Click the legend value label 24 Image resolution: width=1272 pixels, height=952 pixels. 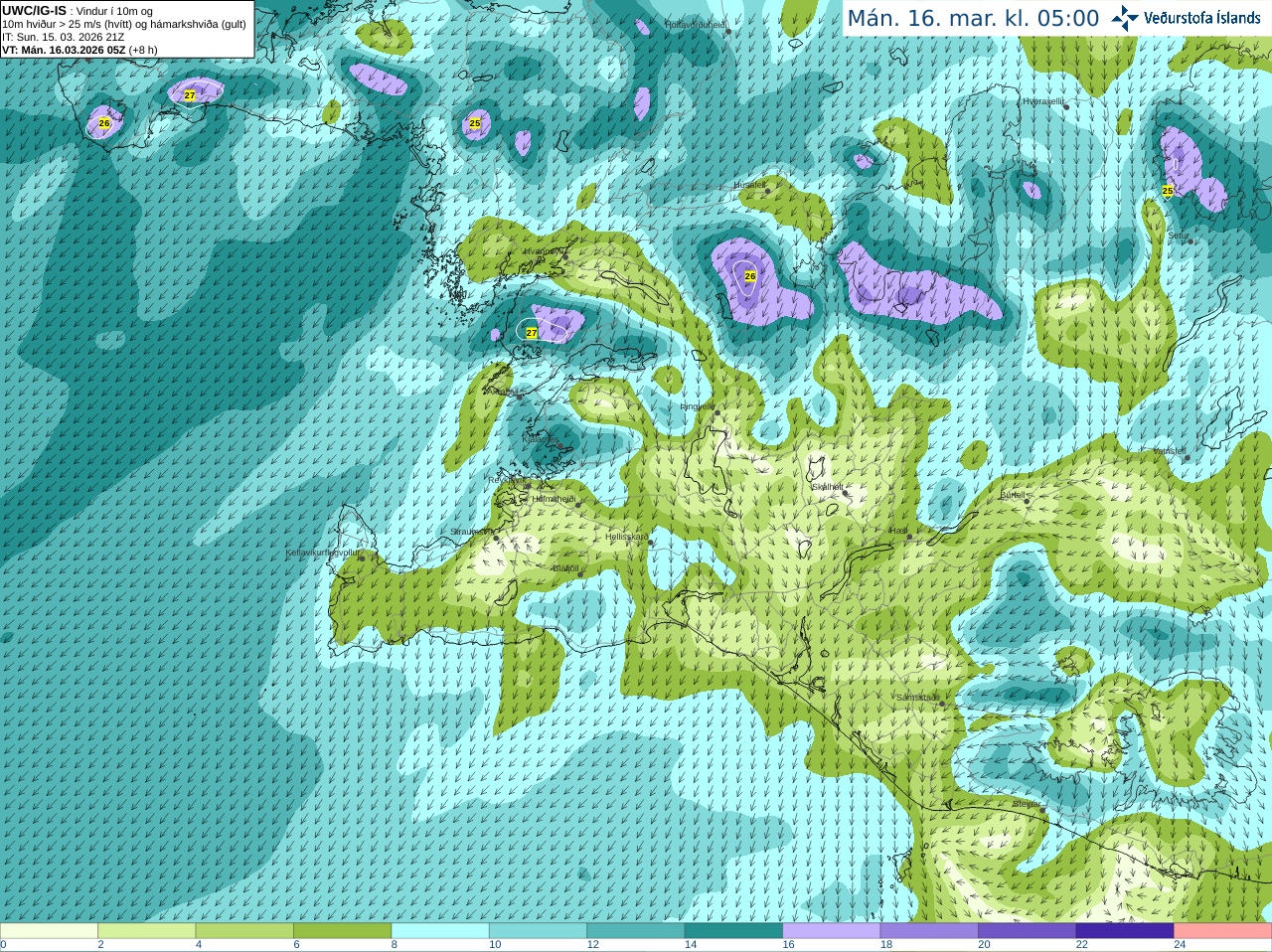point(1181,945)
